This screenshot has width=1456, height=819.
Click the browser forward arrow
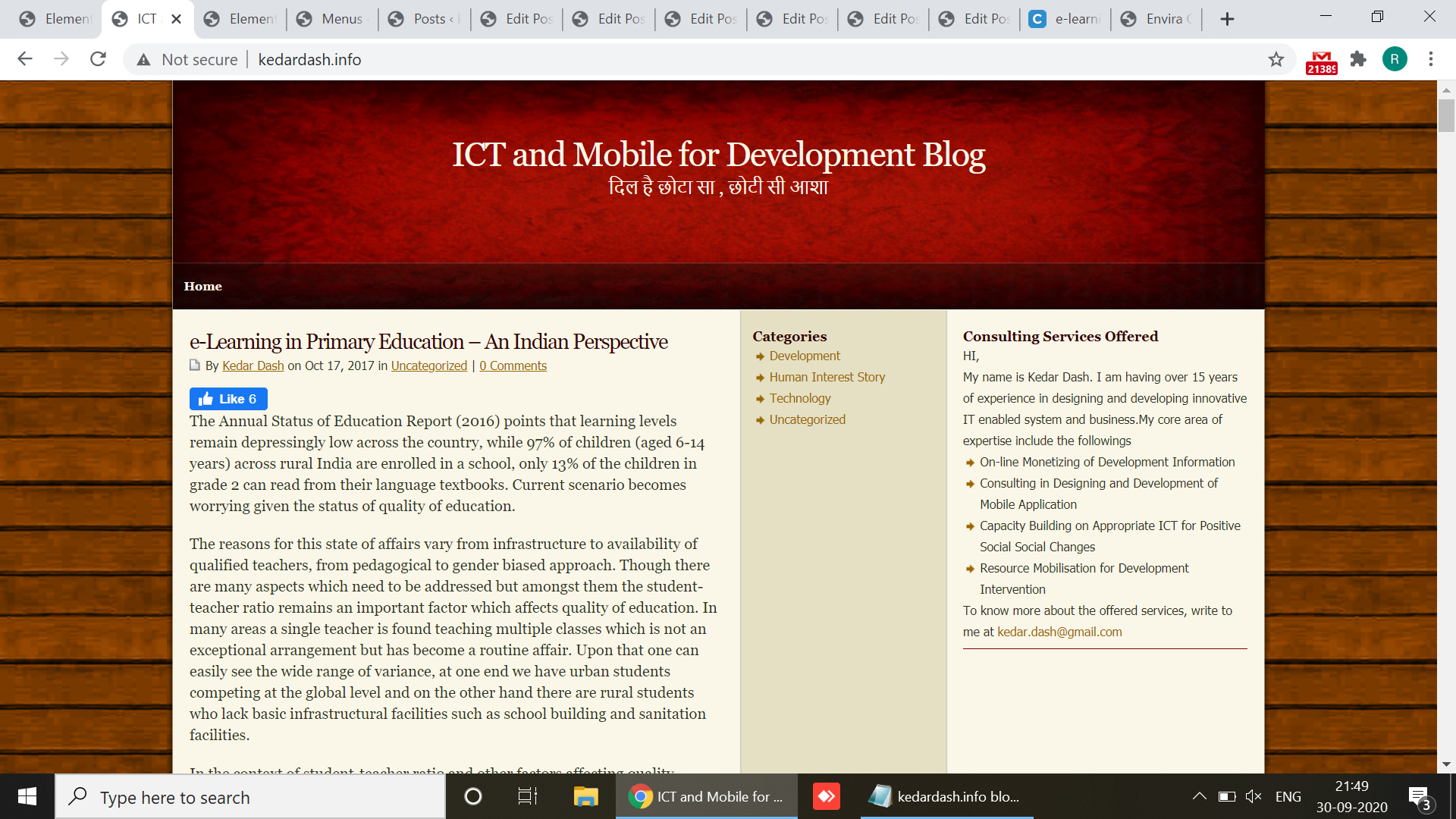pyautogui.click(x=61, y=59)
